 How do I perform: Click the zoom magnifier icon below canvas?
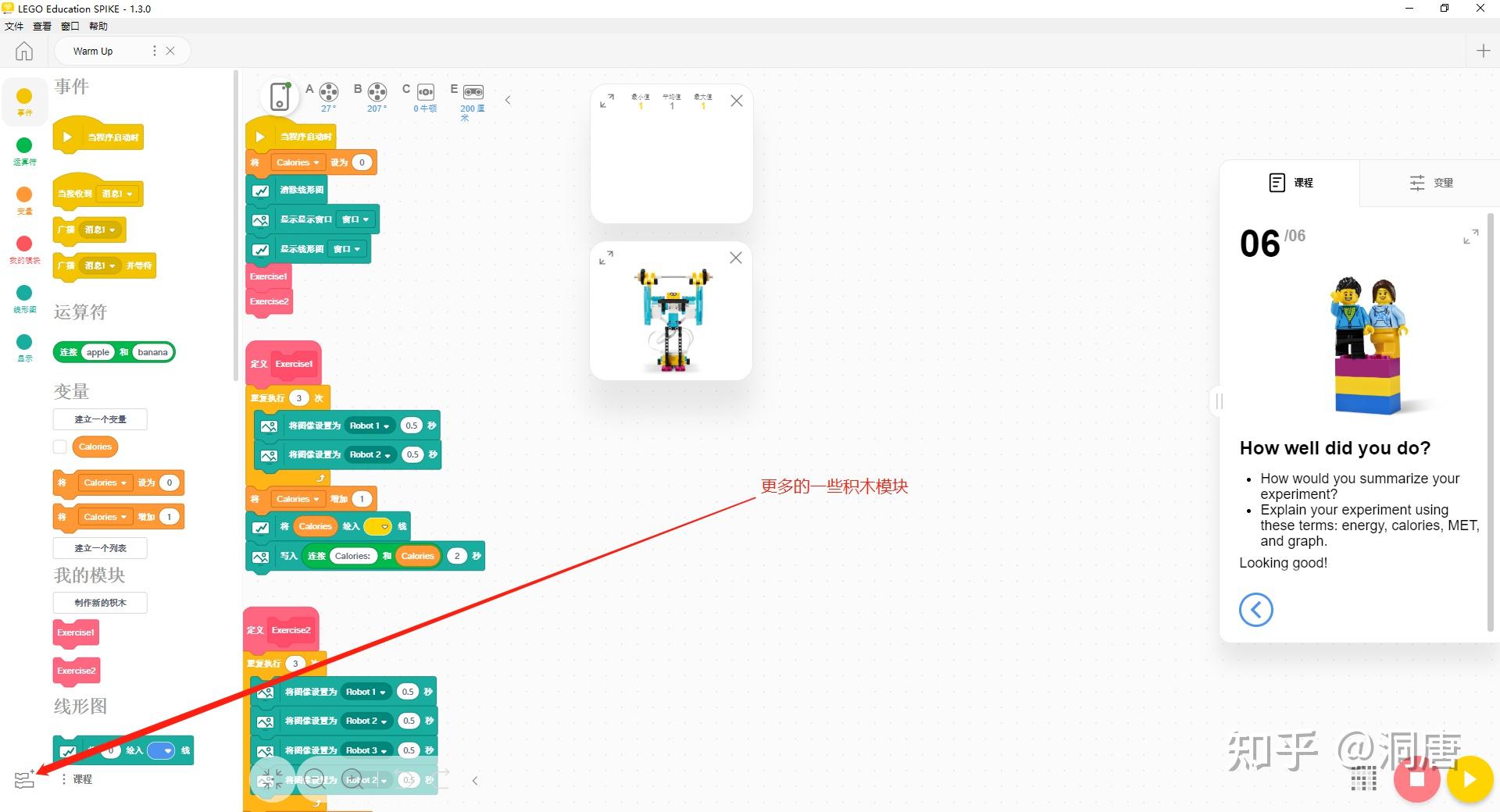[x=353, y=779]
